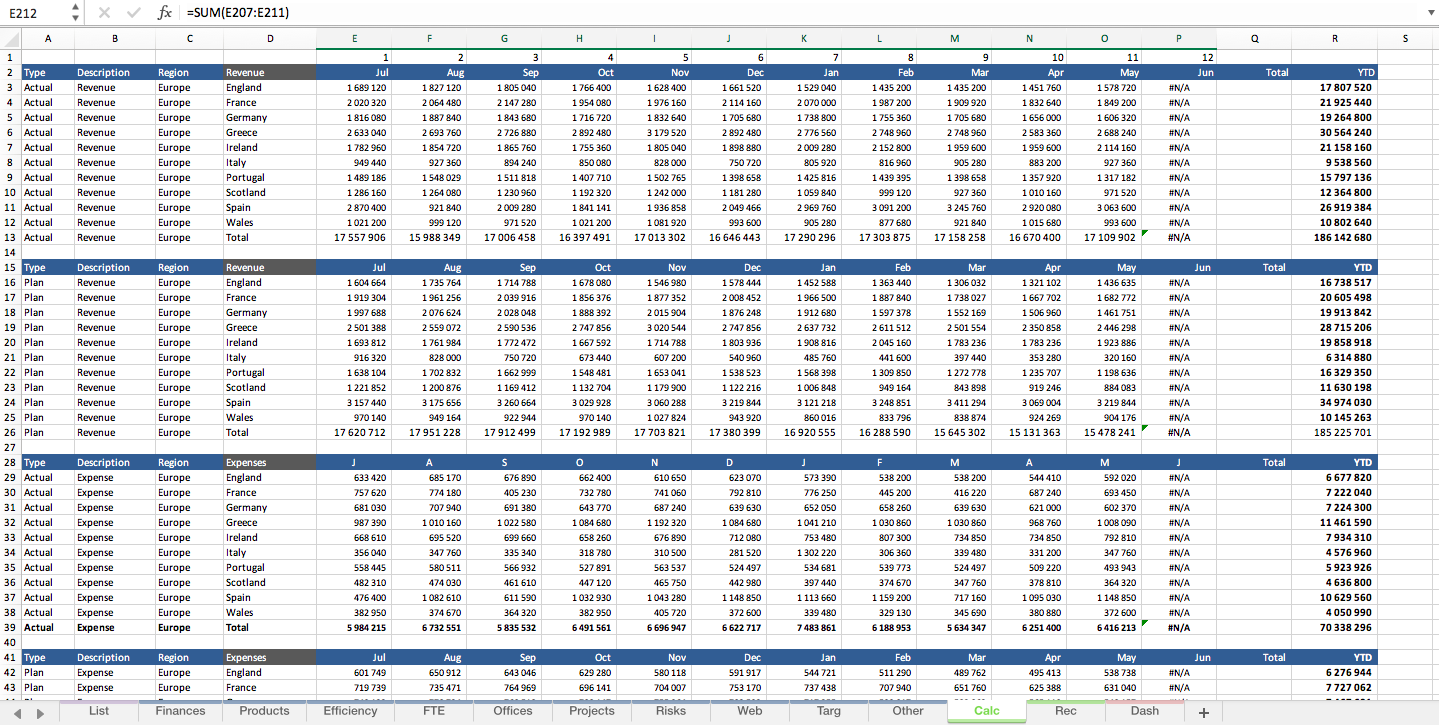The height and width of the screenshot is (725, 1439).
Task: Open the Efficiency sheet tab
Action: [x=349, y=711]
